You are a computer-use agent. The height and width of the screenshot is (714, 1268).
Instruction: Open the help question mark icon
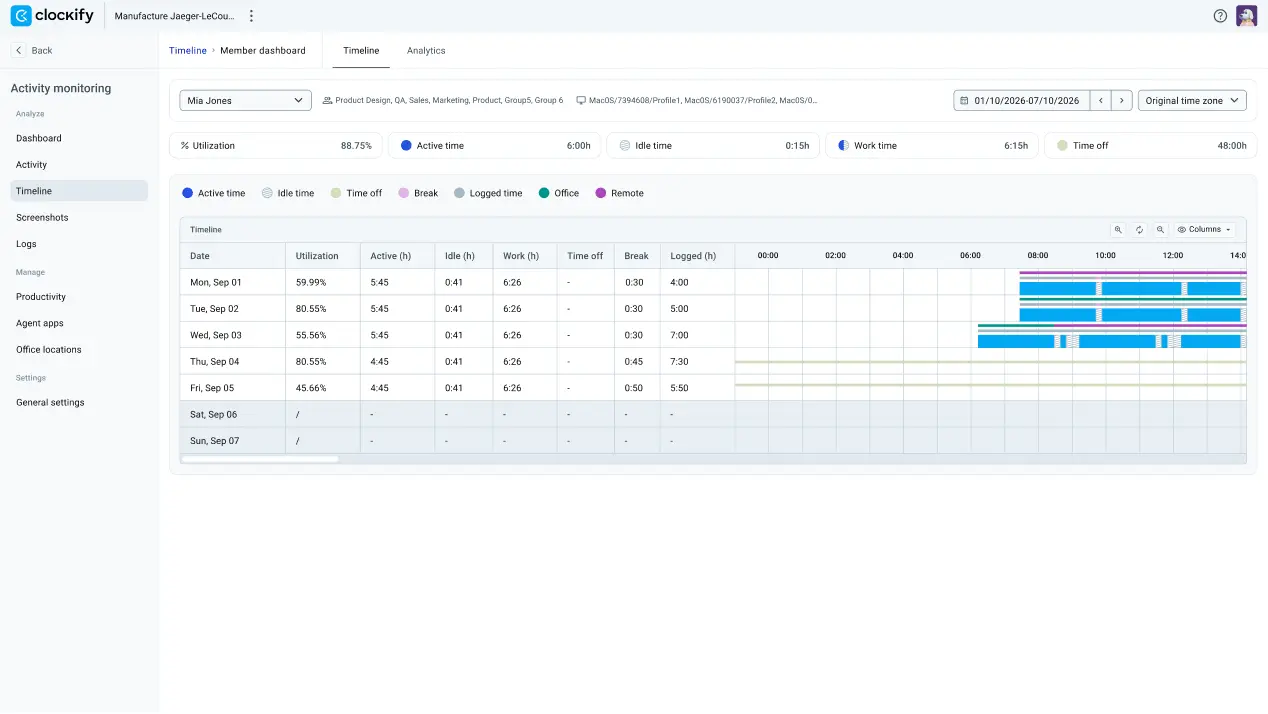pyautogui.click(x=1220, y=16)
